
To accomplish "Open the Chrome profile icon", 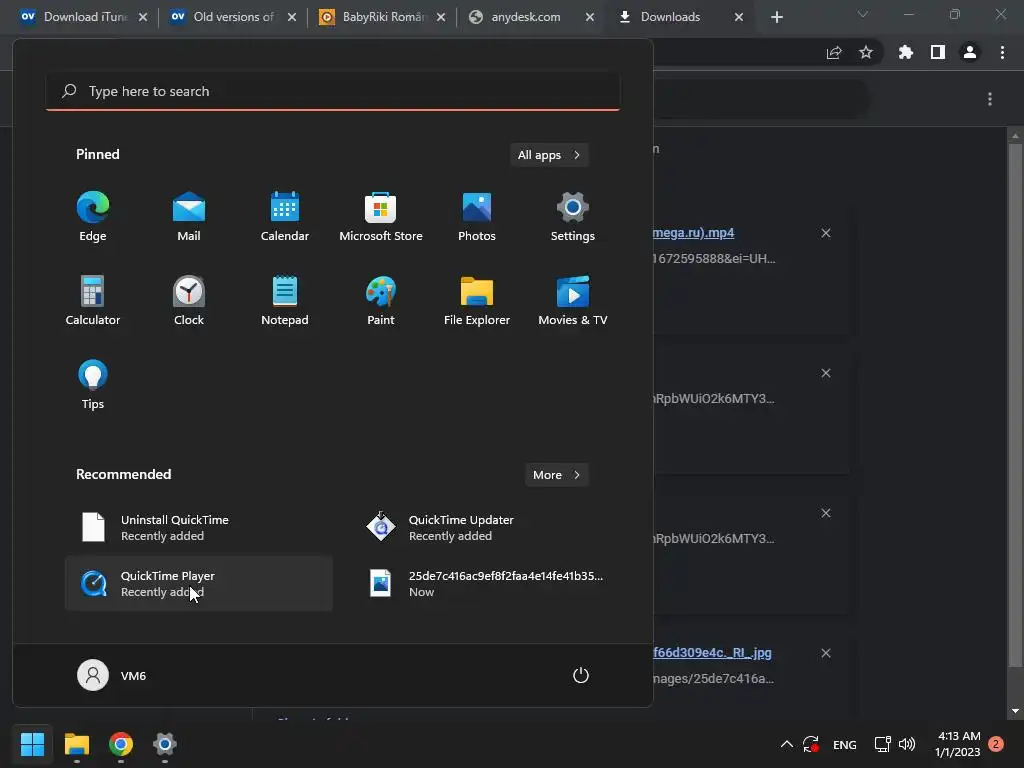I will coord(970,52).
